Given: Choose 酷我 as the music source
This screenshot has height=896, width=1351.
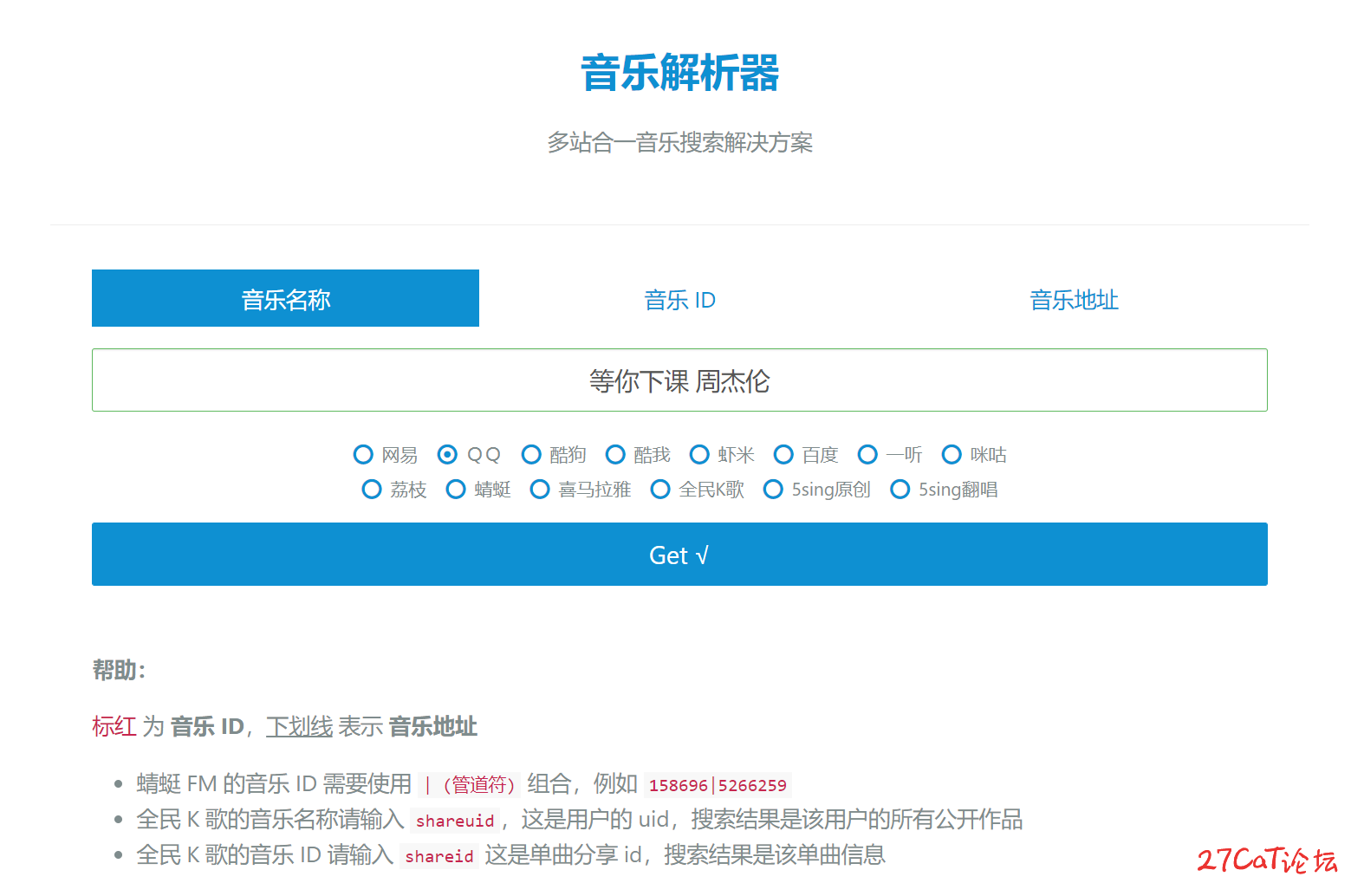Looking at the screenshot, I should 615,454.
